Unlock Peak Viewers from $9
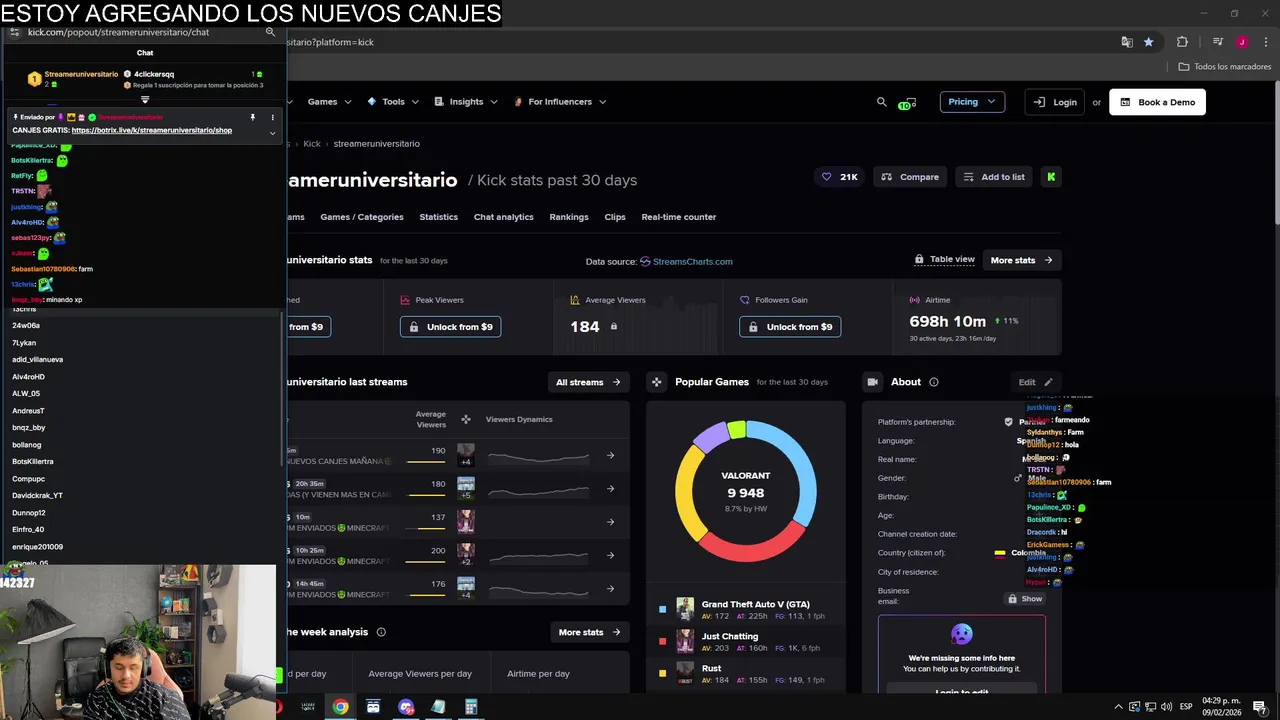 (451, 327)
